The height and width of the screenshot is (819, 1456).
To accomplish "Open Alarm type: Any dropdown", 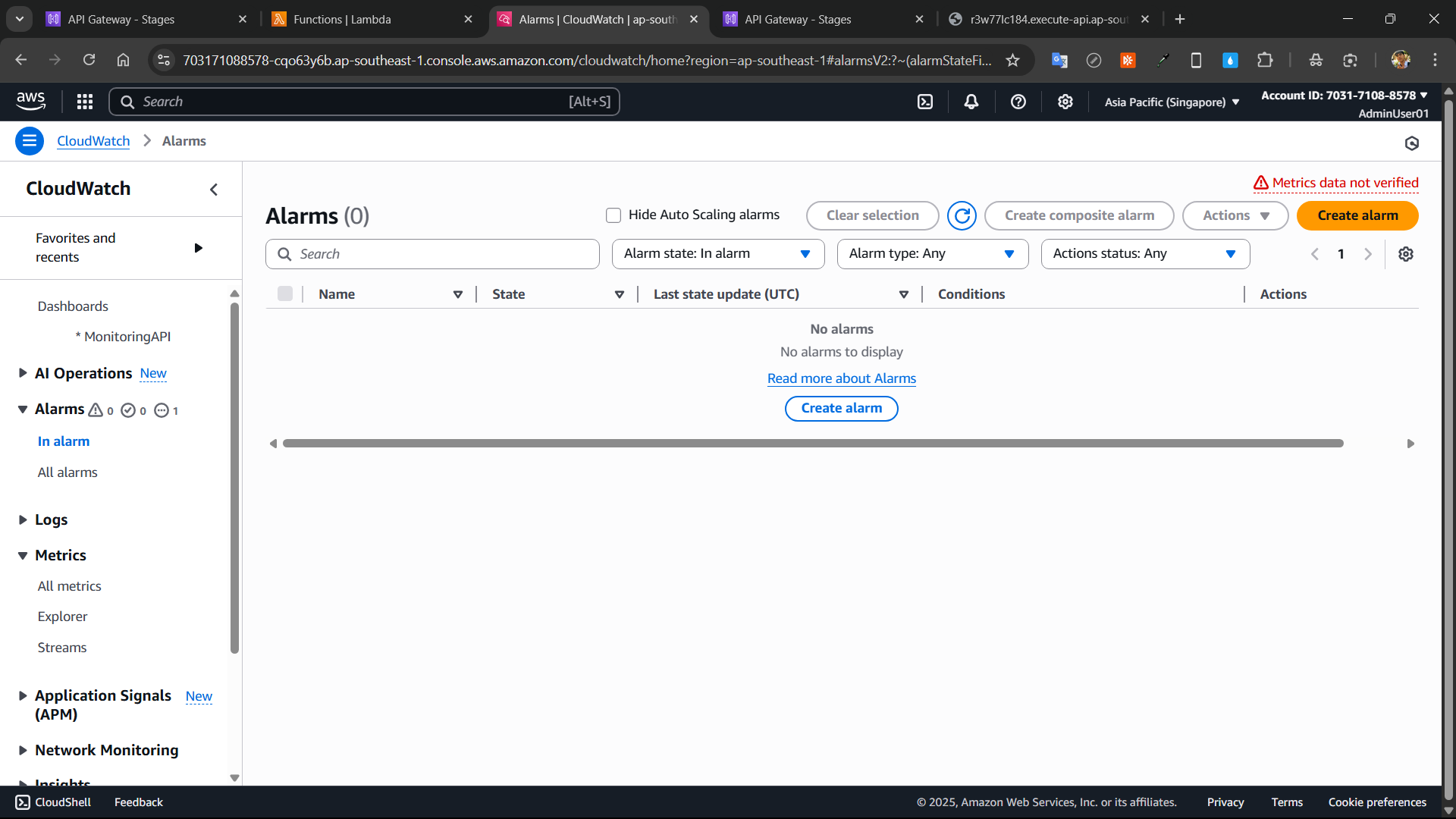I will tap(933, 254).
